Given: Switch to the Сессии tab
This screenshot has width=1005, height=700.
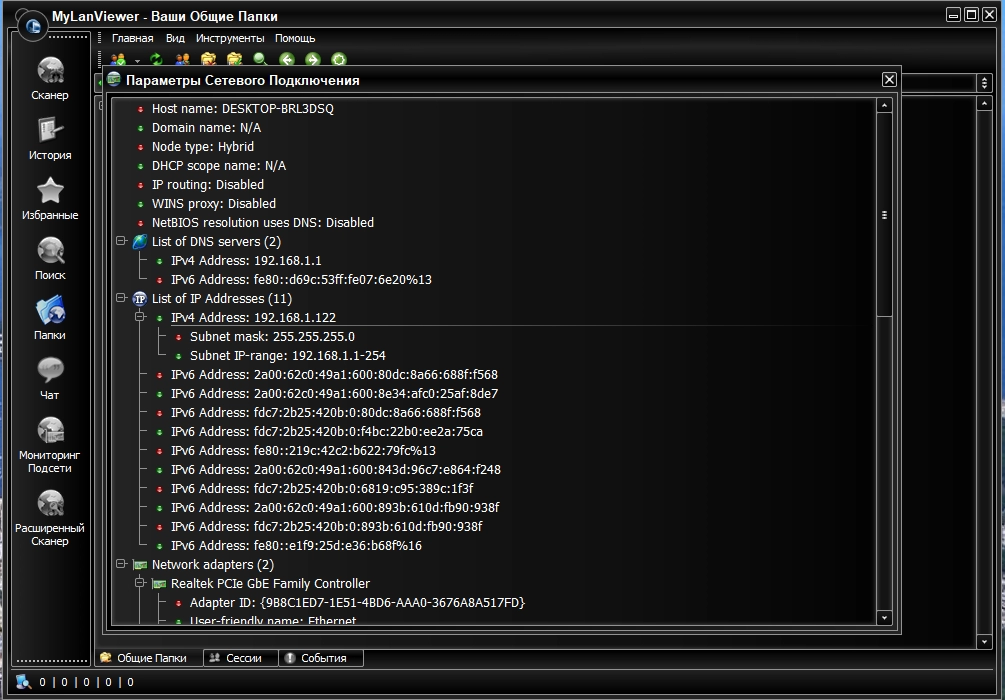Looking at the screenshot, I should [241, 658].
